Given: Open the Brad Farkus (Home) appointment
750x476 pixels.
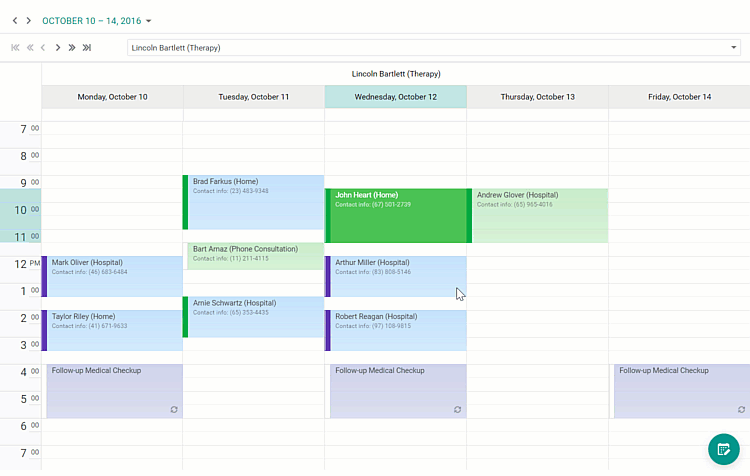Looking at the screenshot, I should tap(255, 202).
